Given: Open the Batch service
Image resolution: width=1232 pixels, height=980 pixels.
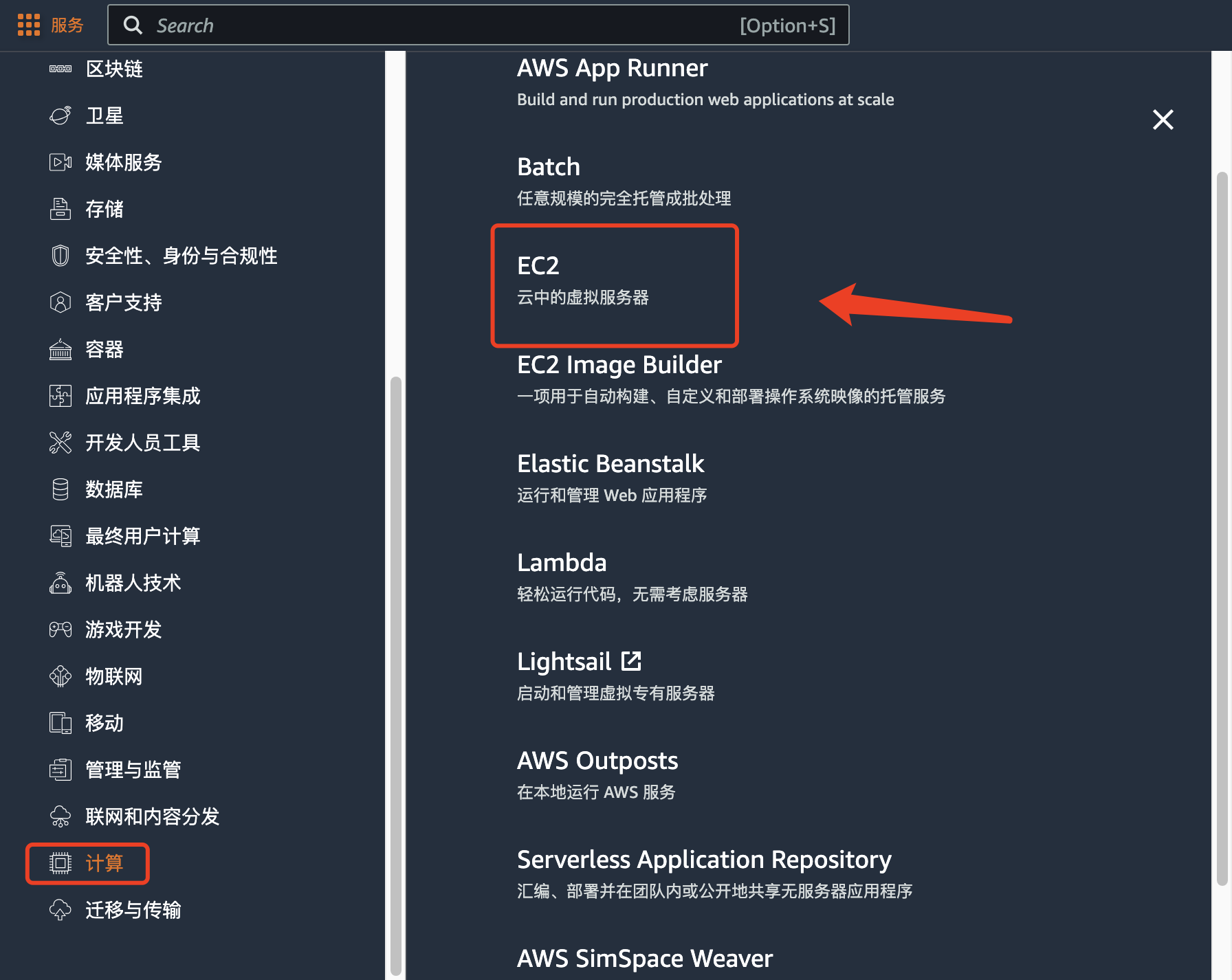Looking at the screenshot, I should pos(549,167).
